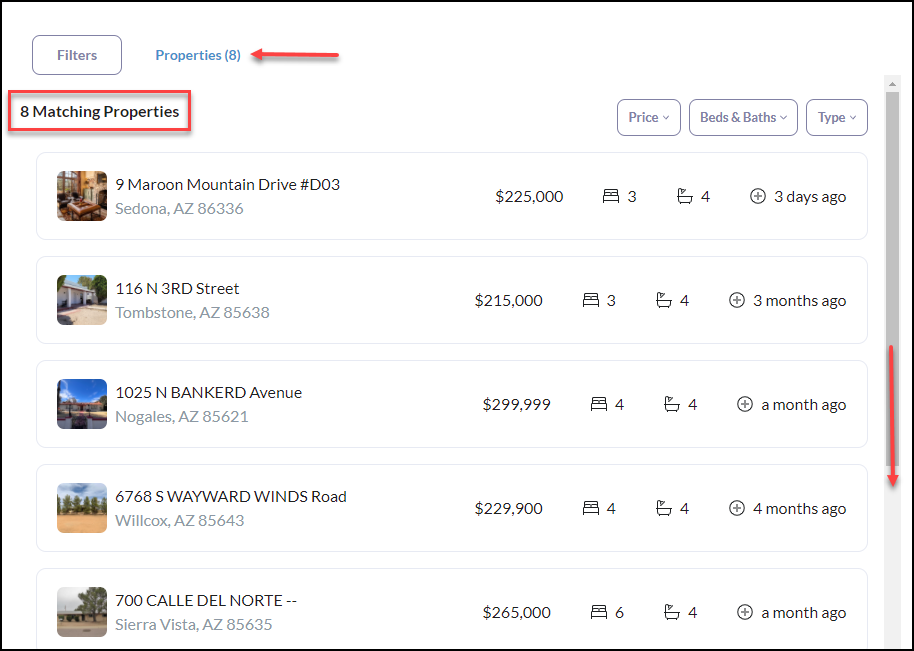Open the Type dropdown filter
This screenshot has height=651, width=914.
836,118
